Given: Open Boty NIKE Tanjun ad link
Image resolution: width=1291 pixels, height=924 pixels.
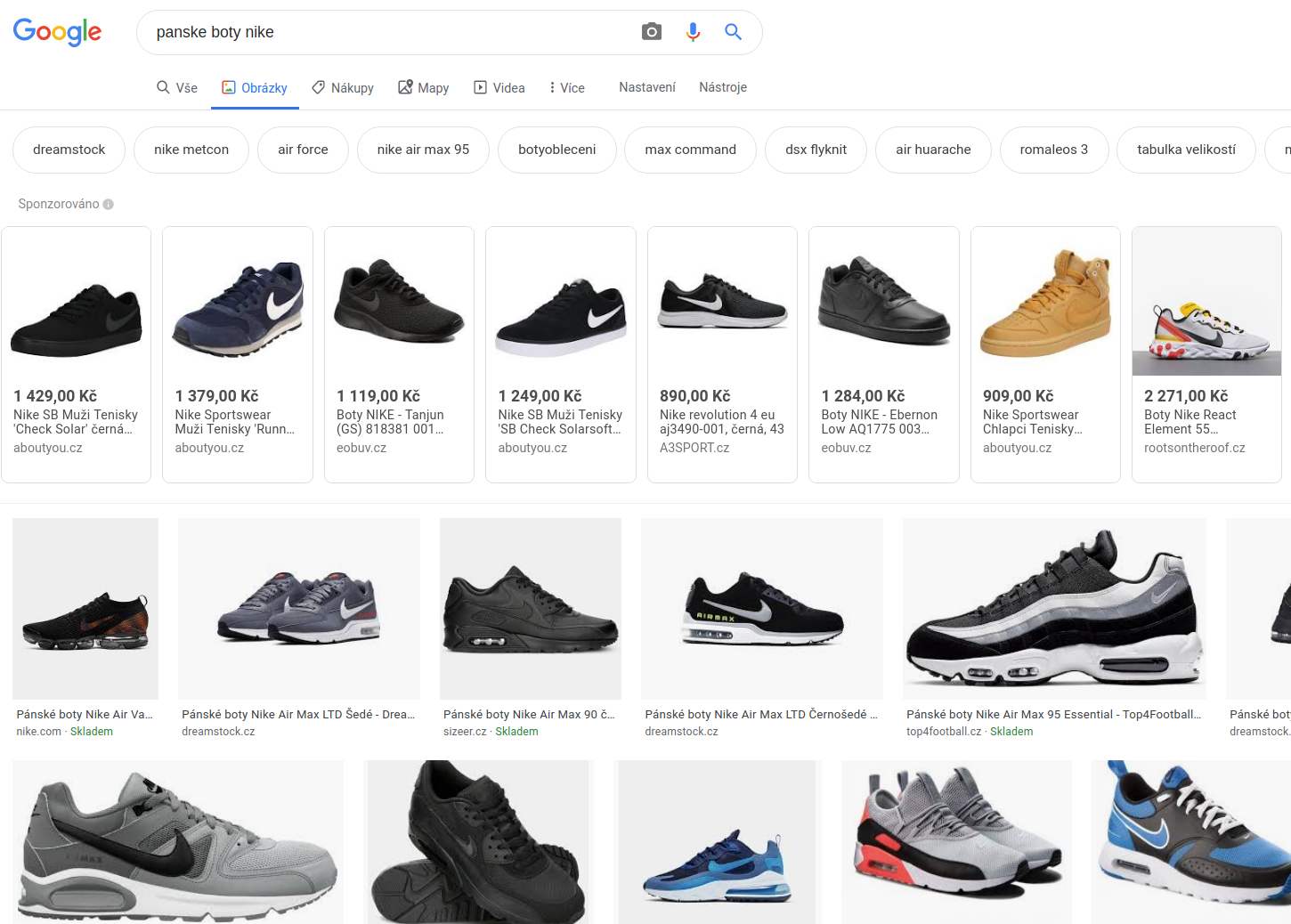Looking at the screenshot, I should (x=390, y=422).
